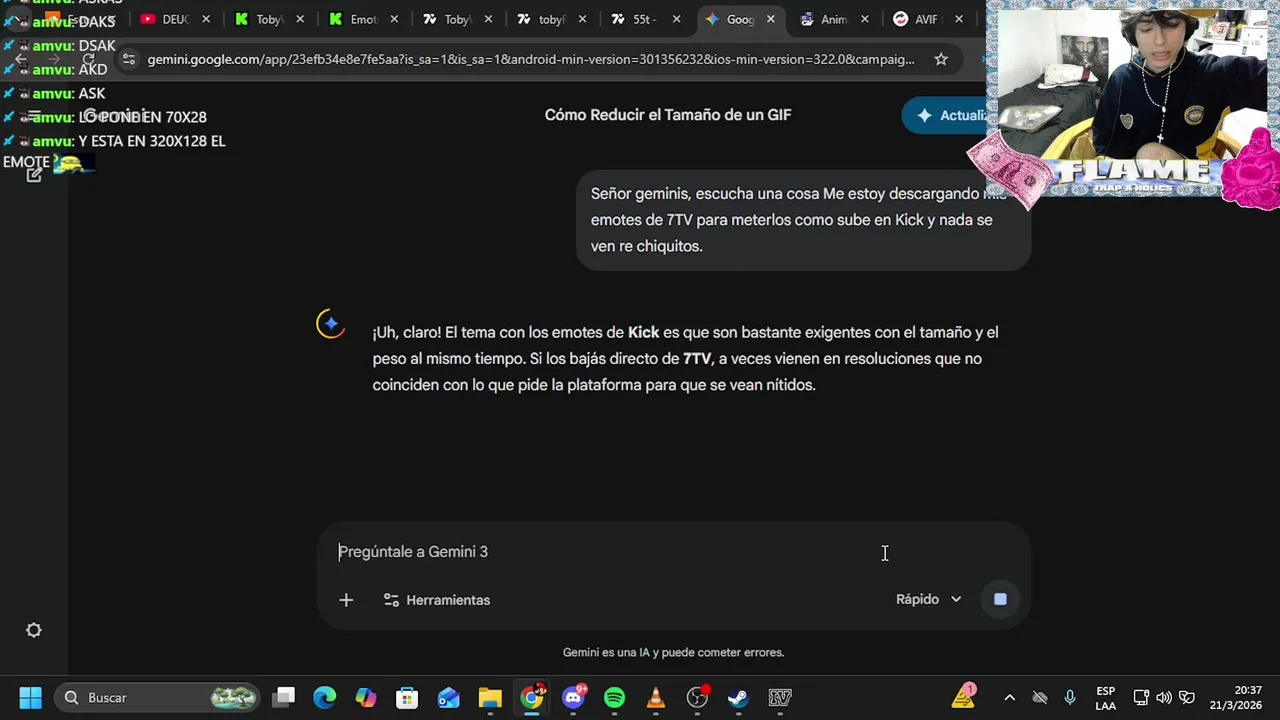Screen dimensions: 1280x720
Task: Switch to Chrome in the taskbar
Action: [x=532, y=697]
